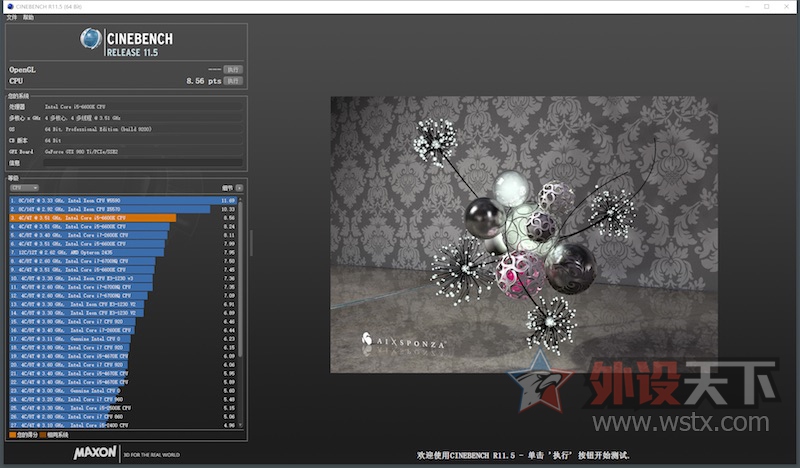The height and width of the screenshot is (468, 800).
Task: Click the app icon in title bar
Action: coord(8,6)
